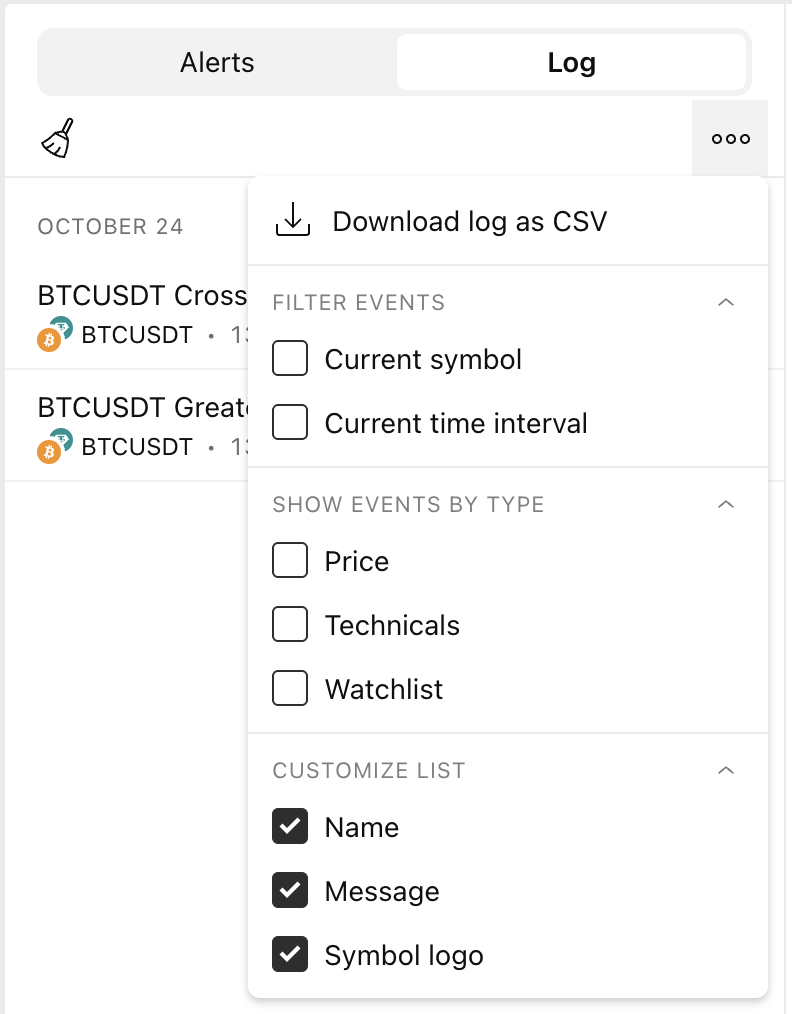Enable the Current time interval filter

290,423
